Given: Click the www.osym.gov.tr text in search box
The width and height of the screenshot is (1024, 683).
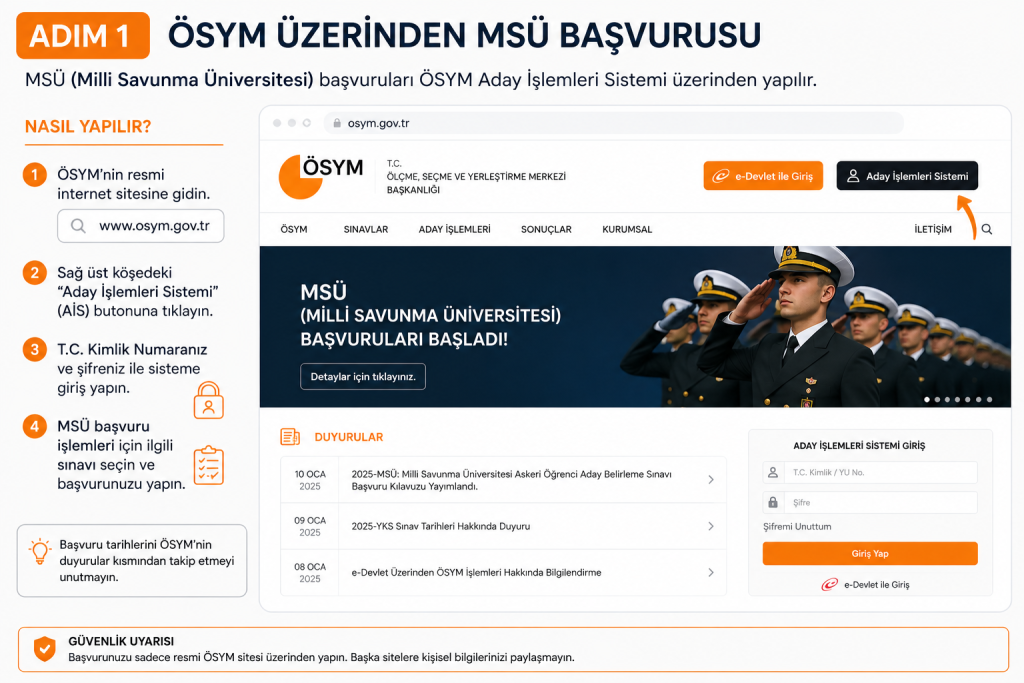Looking at the screenshot, I should coord(154,226).
